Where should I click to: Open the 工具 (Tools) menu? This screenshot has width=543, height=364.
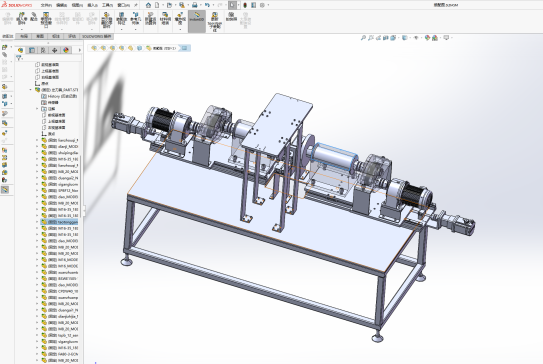coord(107,5)
